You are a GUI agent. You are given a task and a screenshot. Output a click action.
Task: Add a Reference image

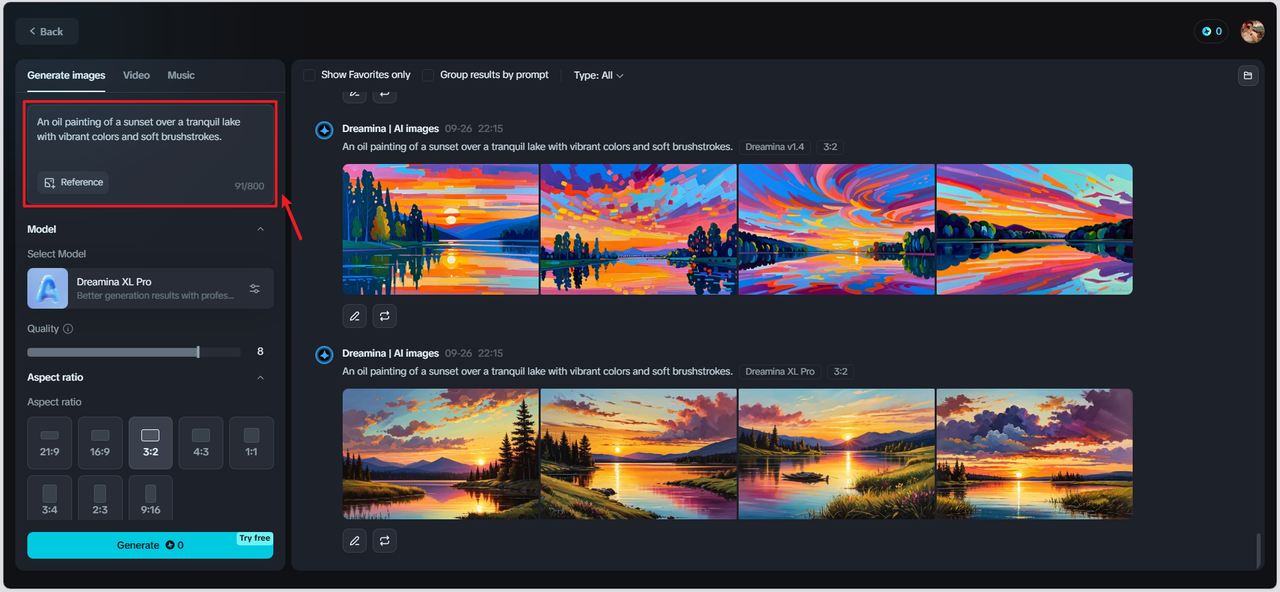coord(73,182)
